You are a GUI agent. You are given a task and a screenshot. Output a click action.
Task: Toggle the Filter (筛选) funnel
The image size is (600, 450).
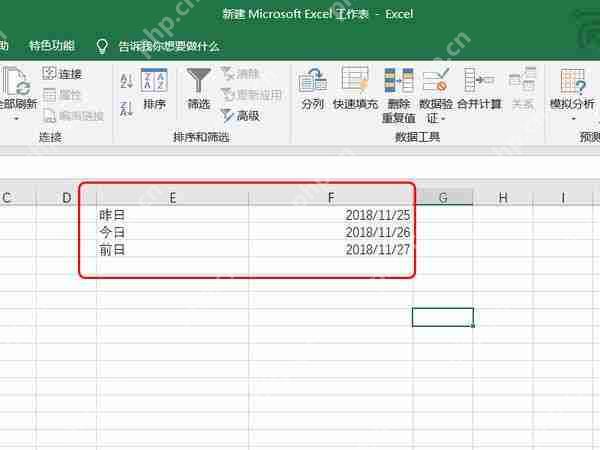199,89
